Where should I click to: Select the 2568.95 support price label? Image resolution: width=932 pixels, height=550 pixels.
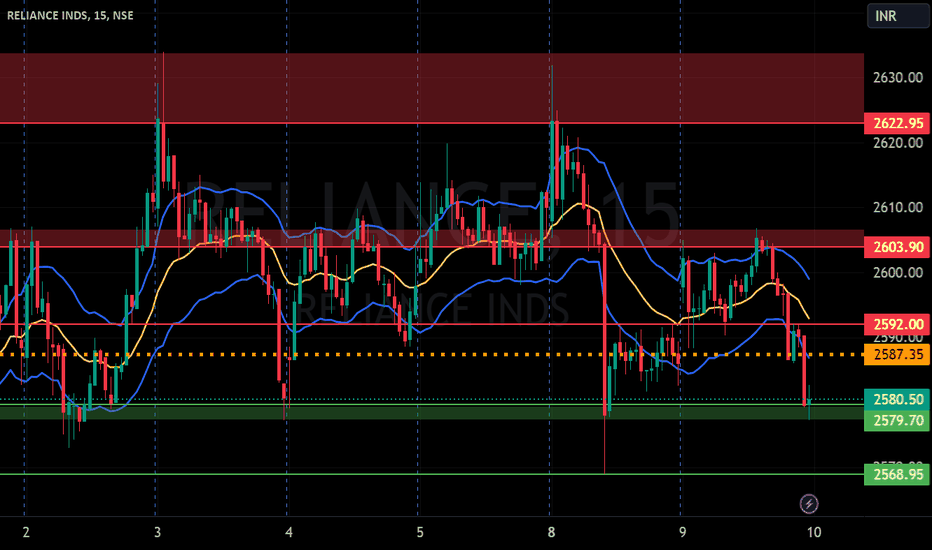pyautogui.click(x=897, y=474)
